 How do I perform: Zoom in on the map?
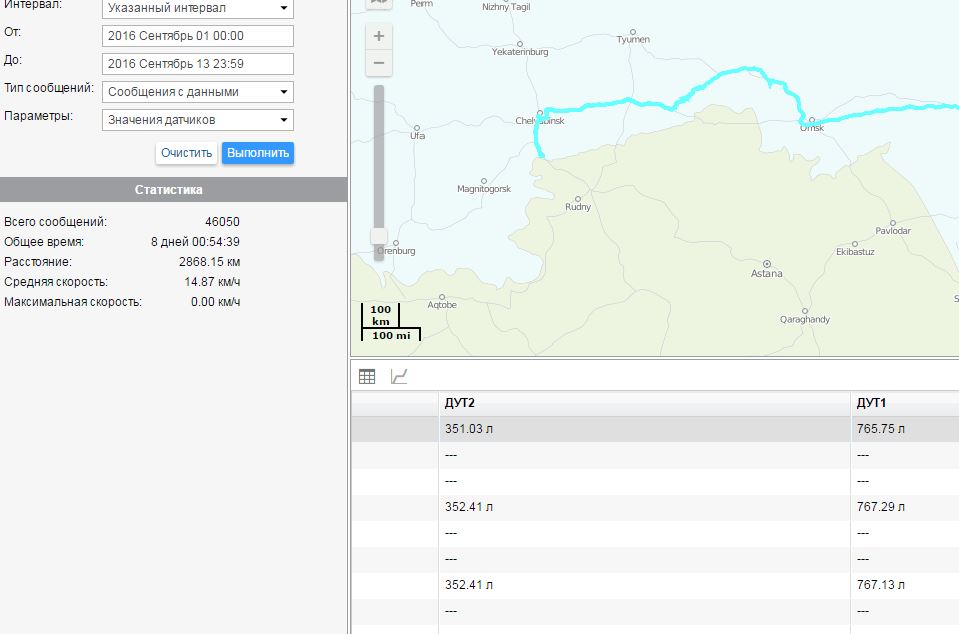coord(379,36)
